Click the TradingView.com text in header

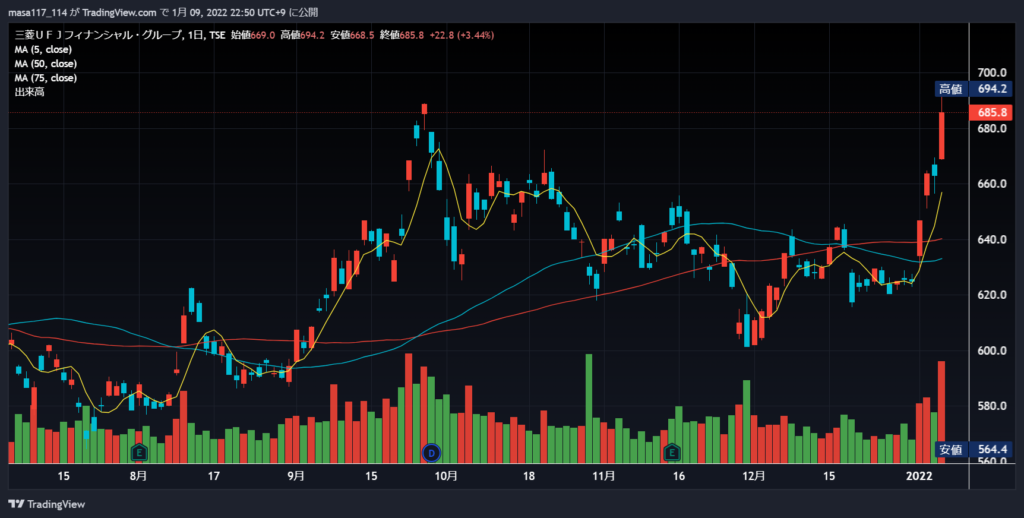pyautogui.click(x=120, y=12)
